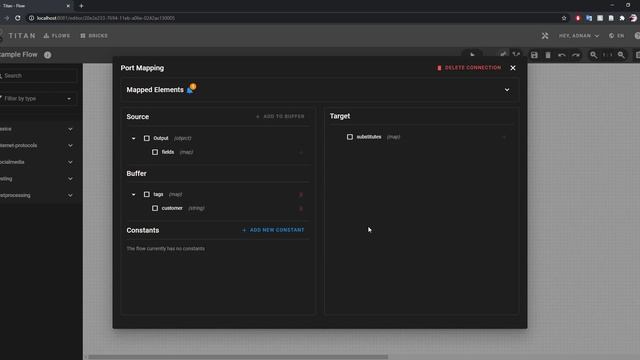Open the Filter by type dropdown
Viewport: 640px width, 360px height.
coord(38,99)
